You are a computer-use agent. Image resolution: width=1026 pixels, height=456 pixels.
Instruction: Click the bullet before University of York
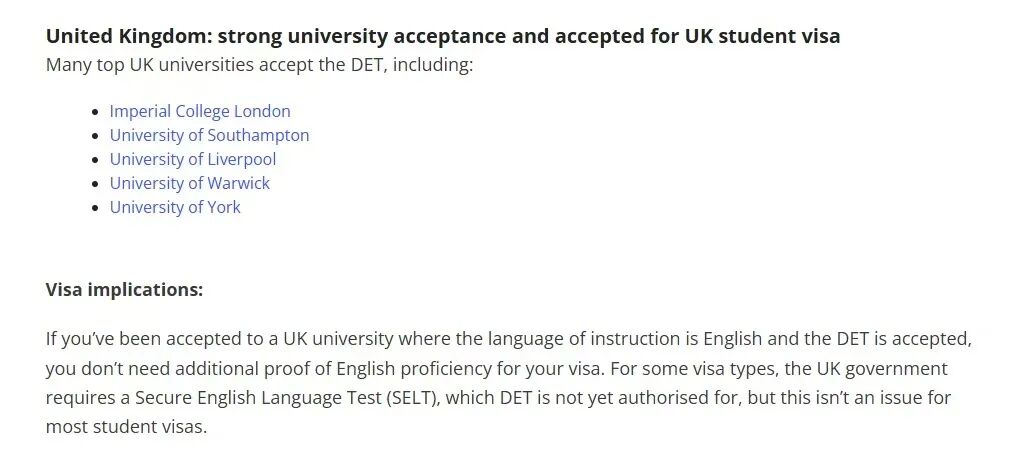[95, 208]
